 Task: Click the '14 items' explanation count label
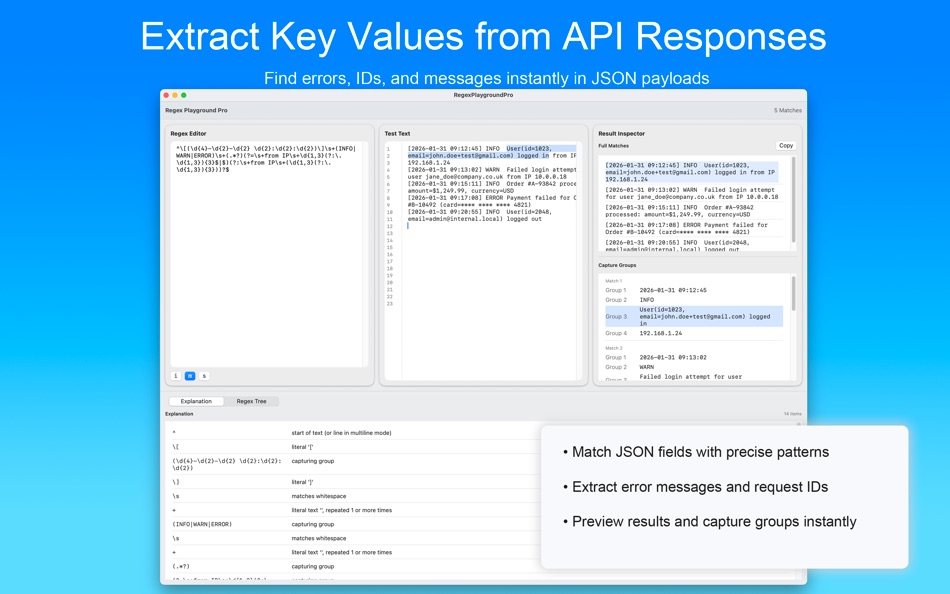[x=792, y=414]
